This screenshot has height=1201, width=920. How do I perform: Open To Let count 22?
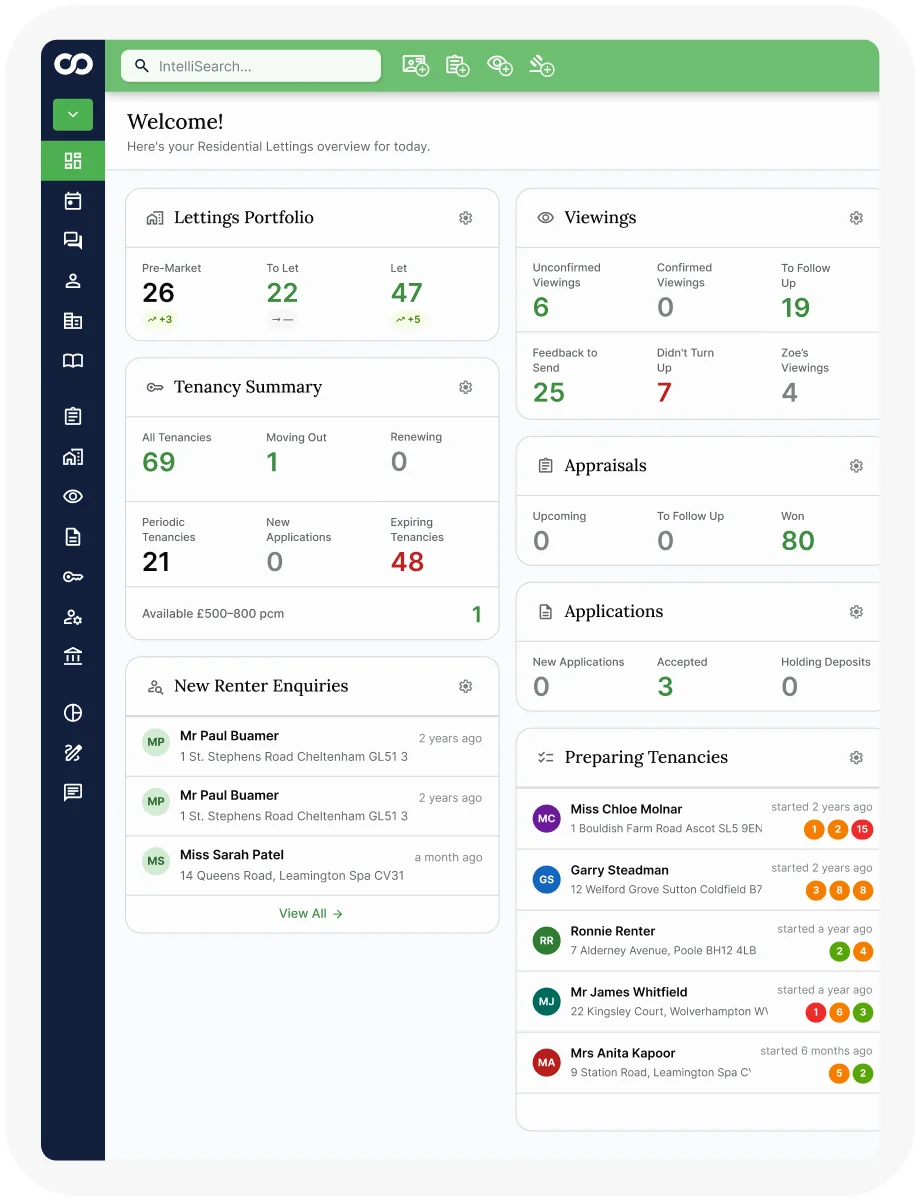pyautogui.click(x=282, y=293)
